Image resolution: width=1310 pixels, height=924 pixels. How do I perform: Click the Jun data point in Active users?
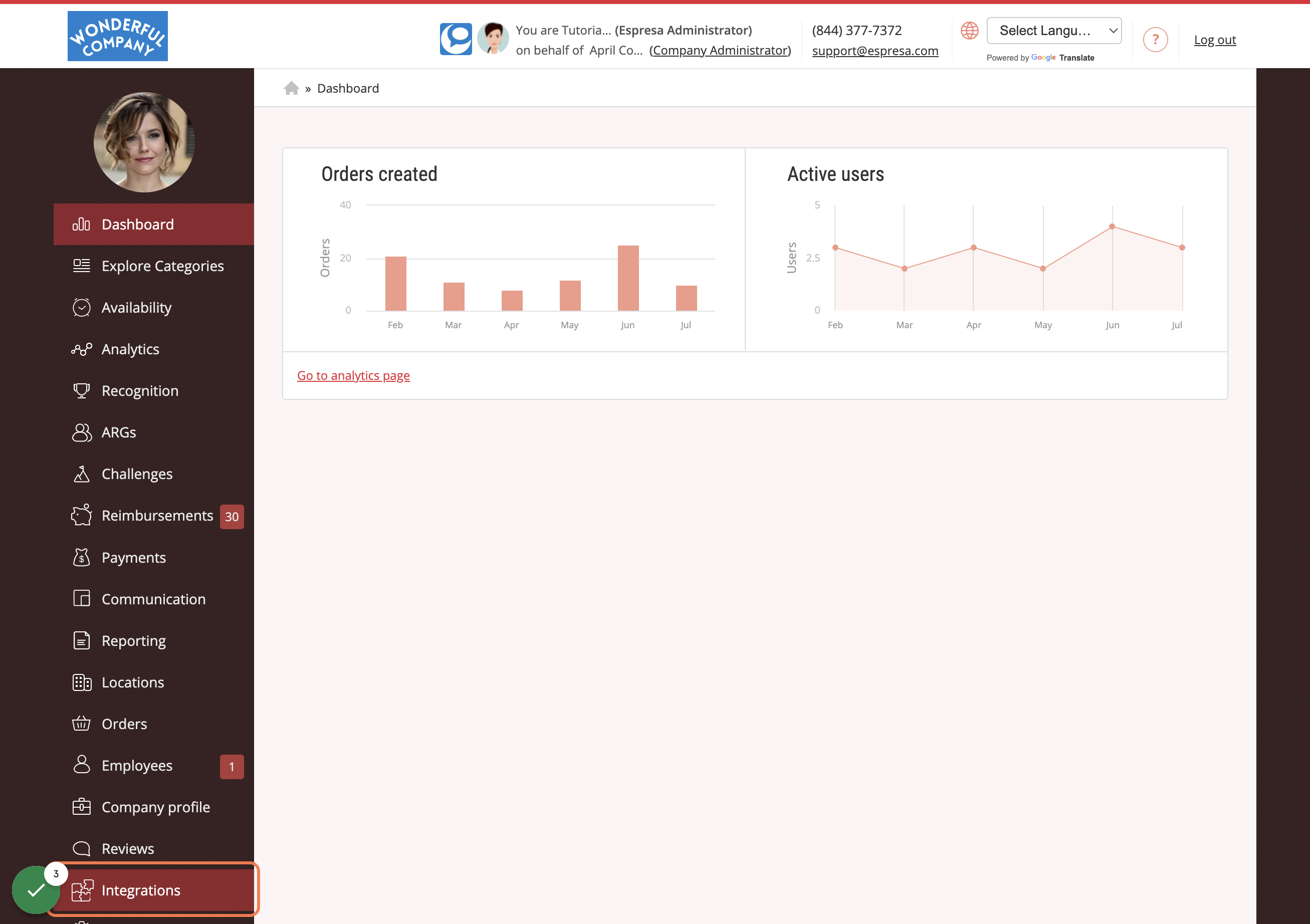1112,226
